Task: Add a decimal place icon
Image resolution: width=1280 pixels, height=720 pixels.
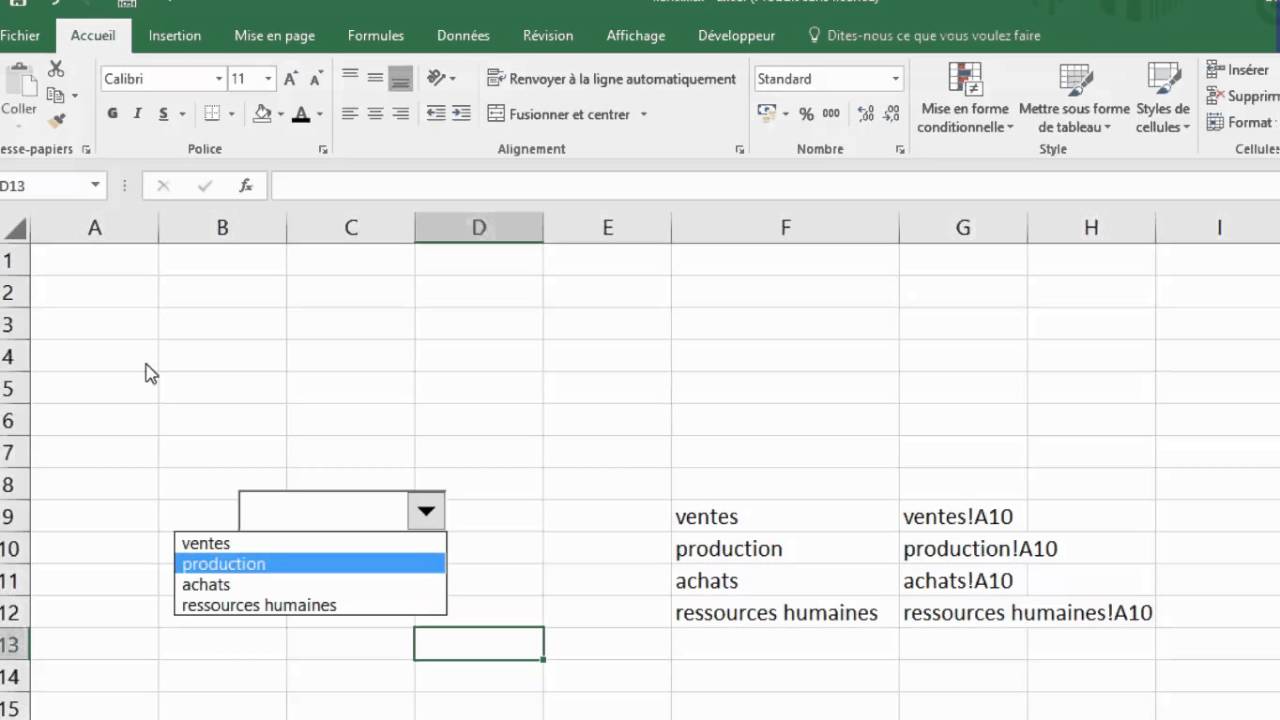Action: click(866, 114)
